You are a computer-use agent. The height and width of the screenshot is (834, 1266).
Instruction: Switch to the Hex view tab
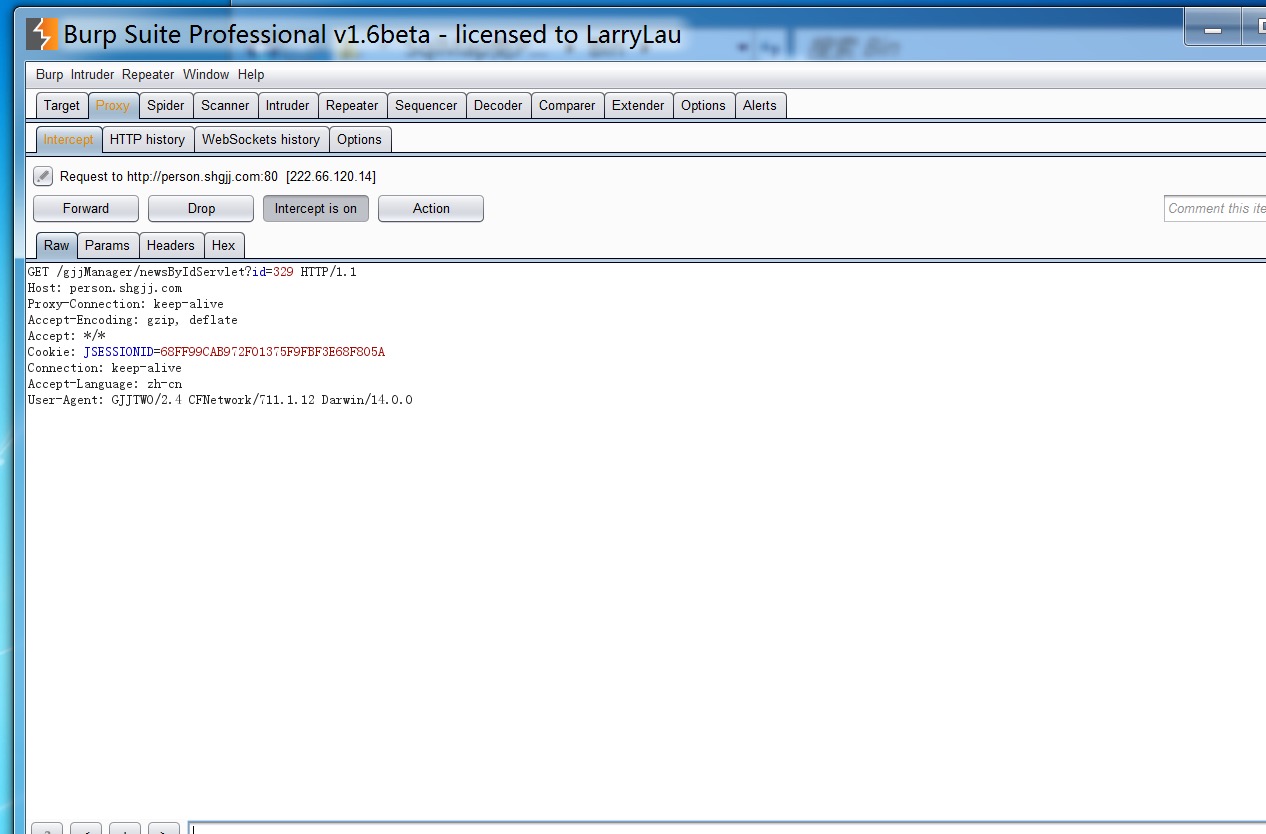pos(224,245)
